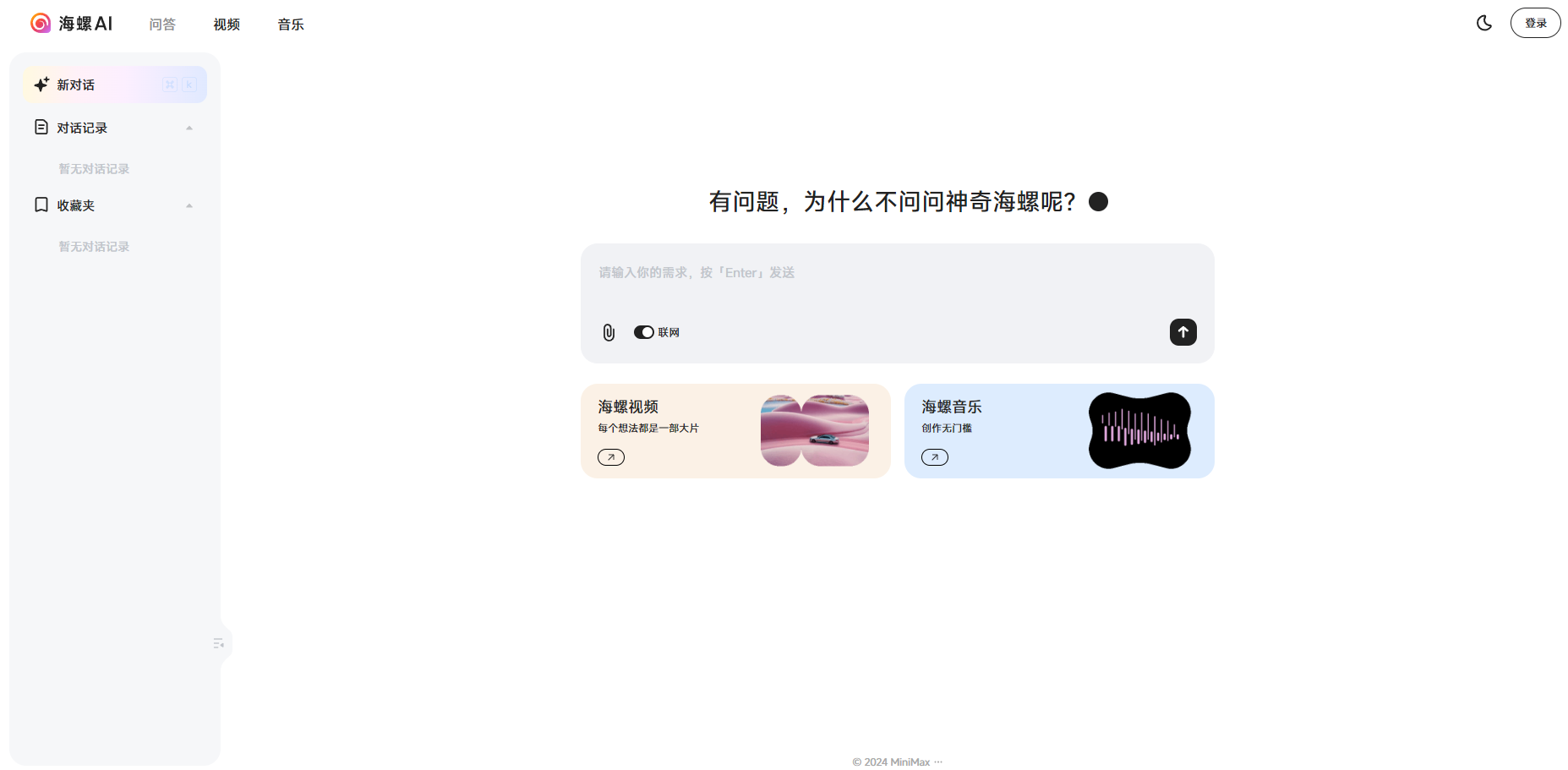Click the 海螺AI logo icon
Viewport: 1568px width, 770px height.
tap(41, 23)
